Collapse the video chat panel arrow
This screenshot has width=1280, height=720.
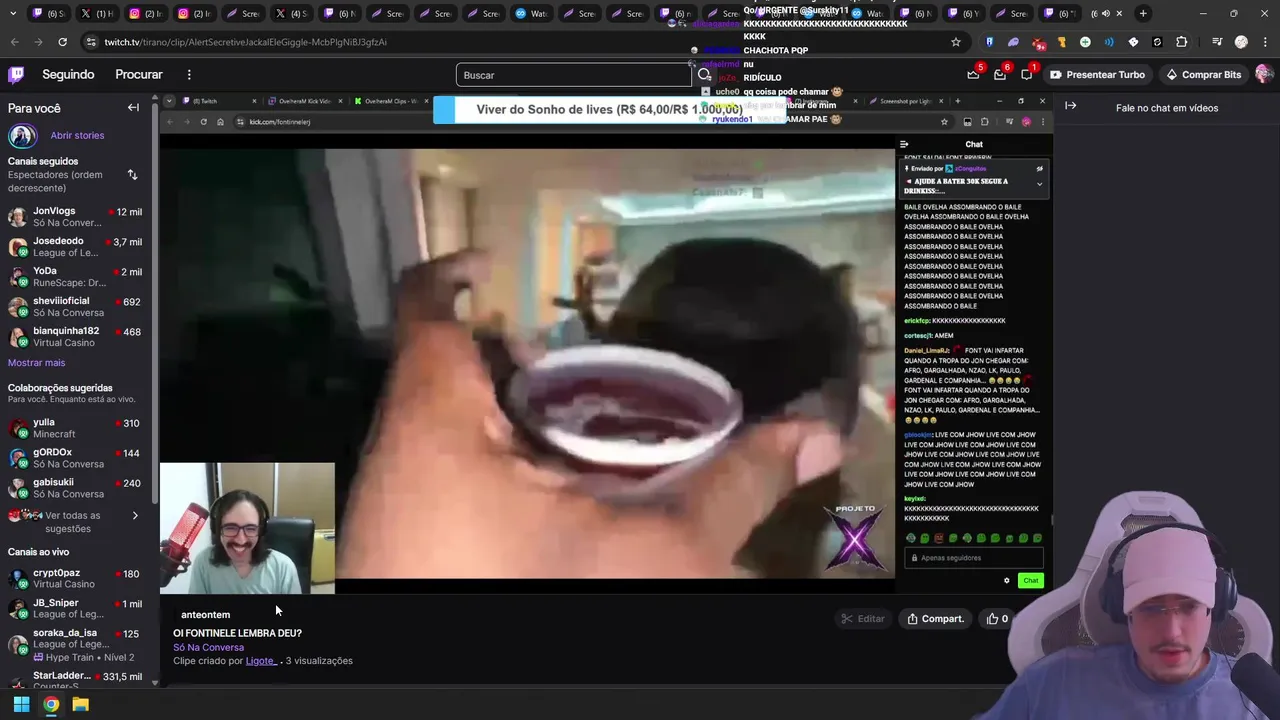click(1071, 105)
